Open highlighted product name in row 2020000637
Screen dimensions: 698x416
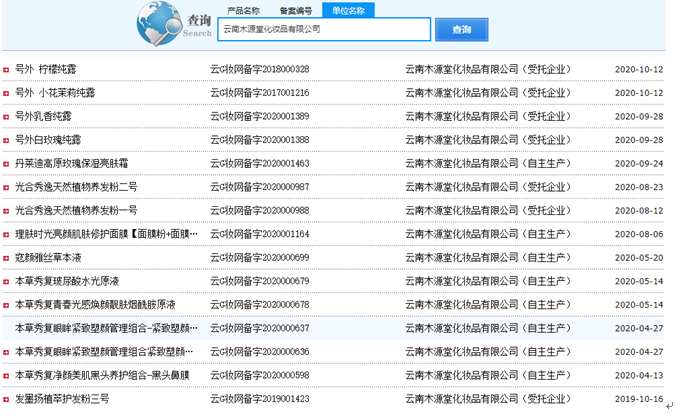pos(106,329)
